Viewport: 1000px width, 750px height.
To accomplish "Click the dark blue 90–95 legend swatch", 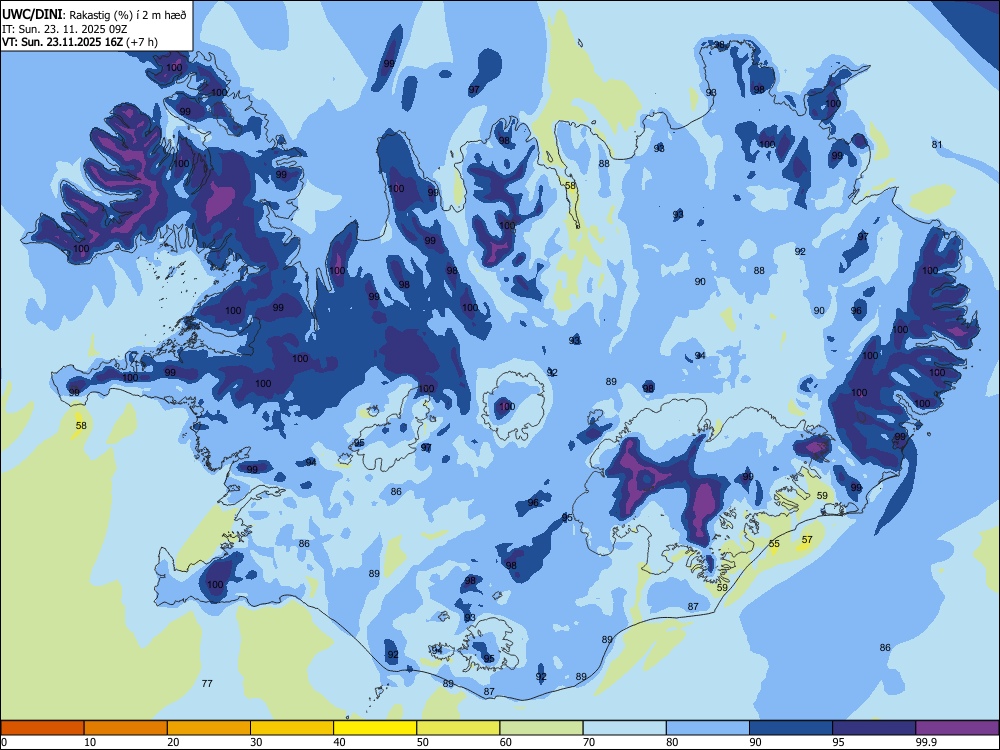I will tap(791, 728).
